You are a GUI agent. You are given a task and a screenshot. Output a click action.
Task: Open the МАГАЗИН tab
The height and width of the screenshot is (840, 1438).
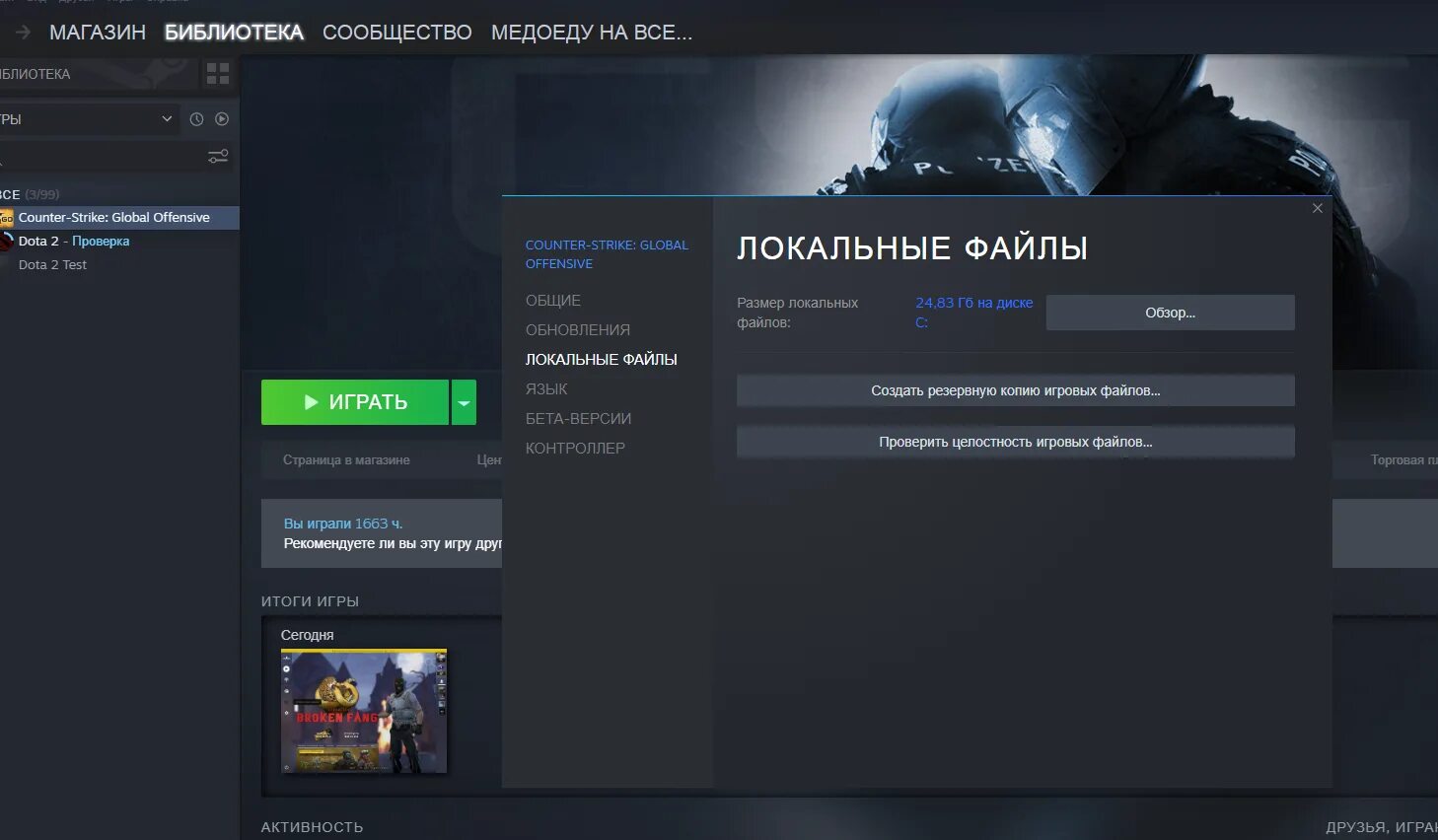point(98,33)
